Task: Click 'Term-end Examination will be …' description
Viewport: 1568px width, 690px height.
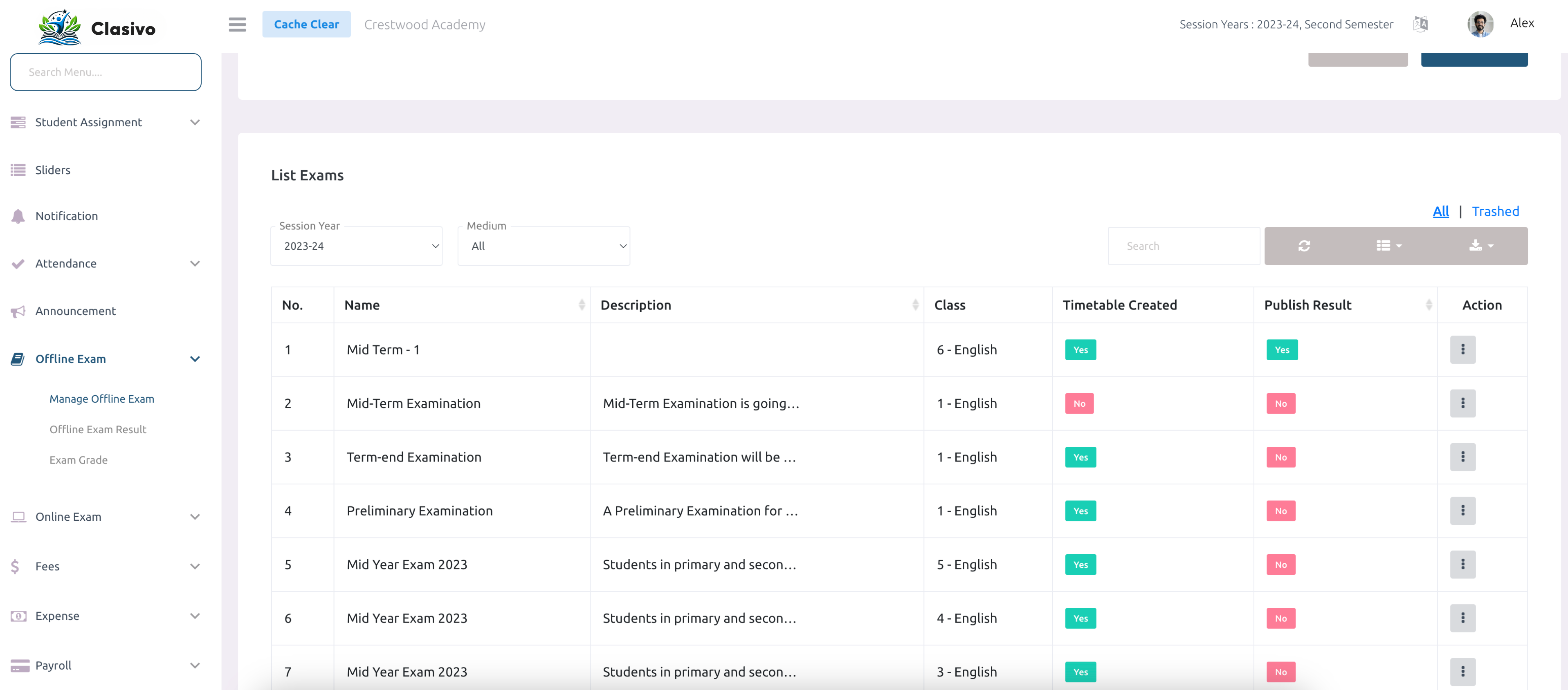Action: click(x=699, y=457)
